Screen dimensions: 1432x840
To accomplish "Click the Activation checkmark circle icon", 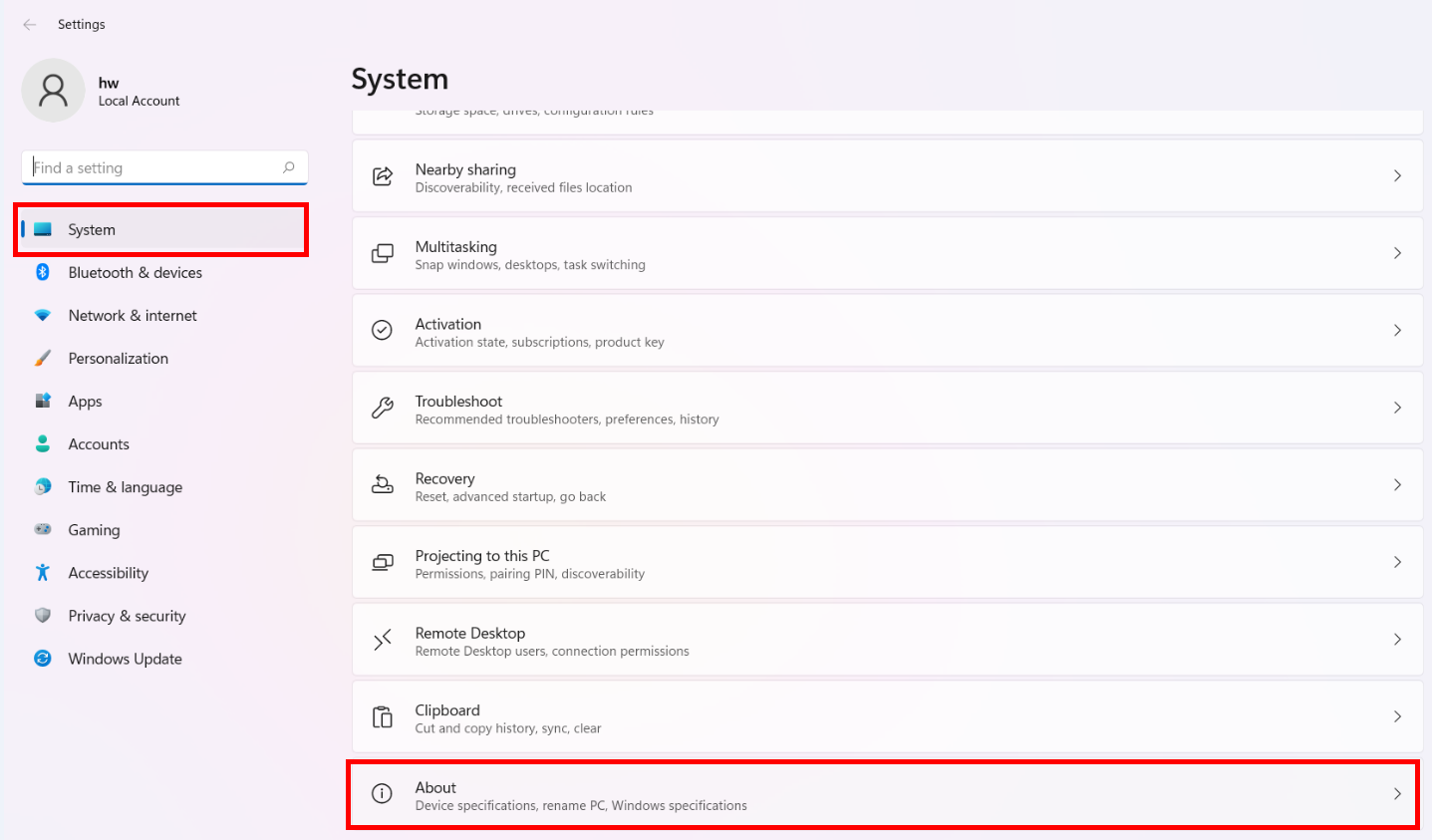I will point(383,330).
